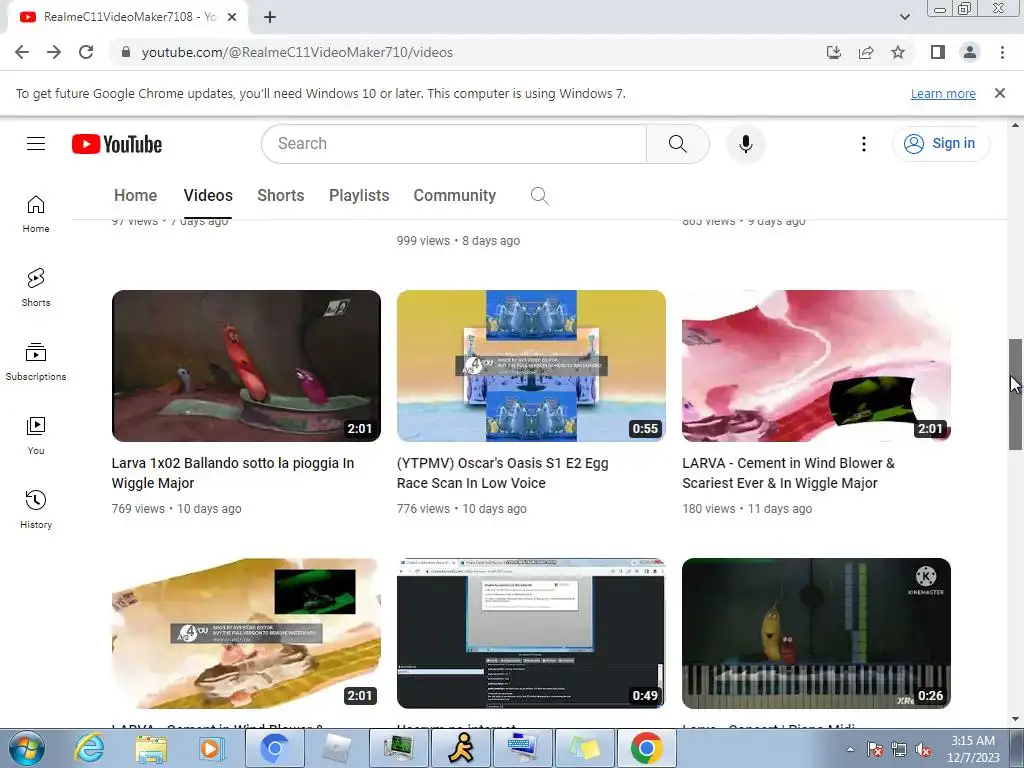The height and width of the screenshot is (768, 1024).
Task: Open YouTube settings three-dot menu
Action: tap(863, 144)
